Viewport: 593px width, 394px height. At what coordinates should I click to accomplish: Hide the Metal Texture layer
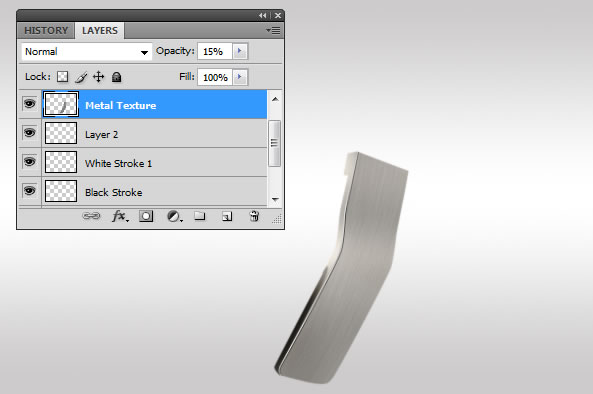coord(29,104)
